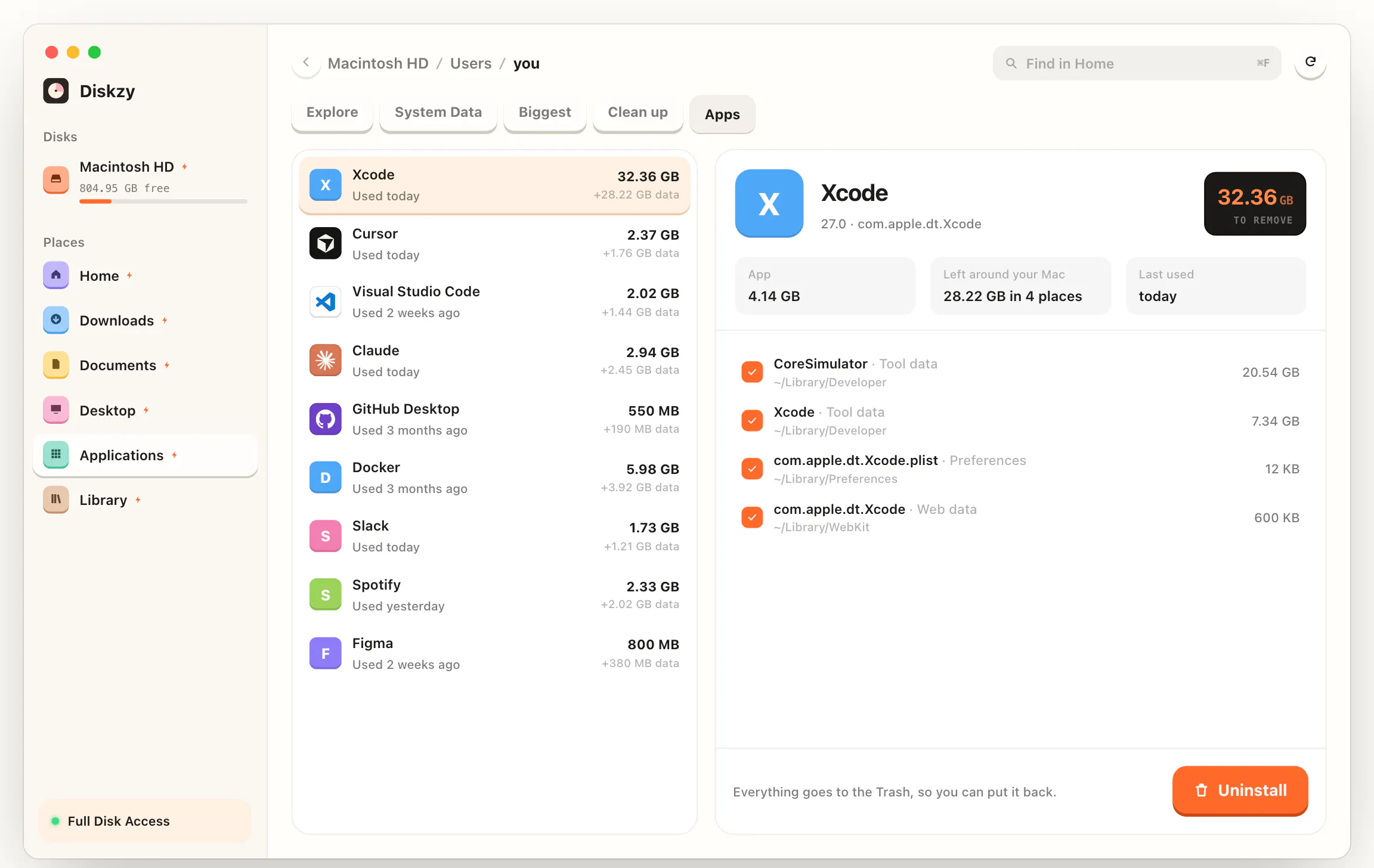Click the GitHub Desktop icon
Screen dimensions: 1374x868
pos(325,419)
